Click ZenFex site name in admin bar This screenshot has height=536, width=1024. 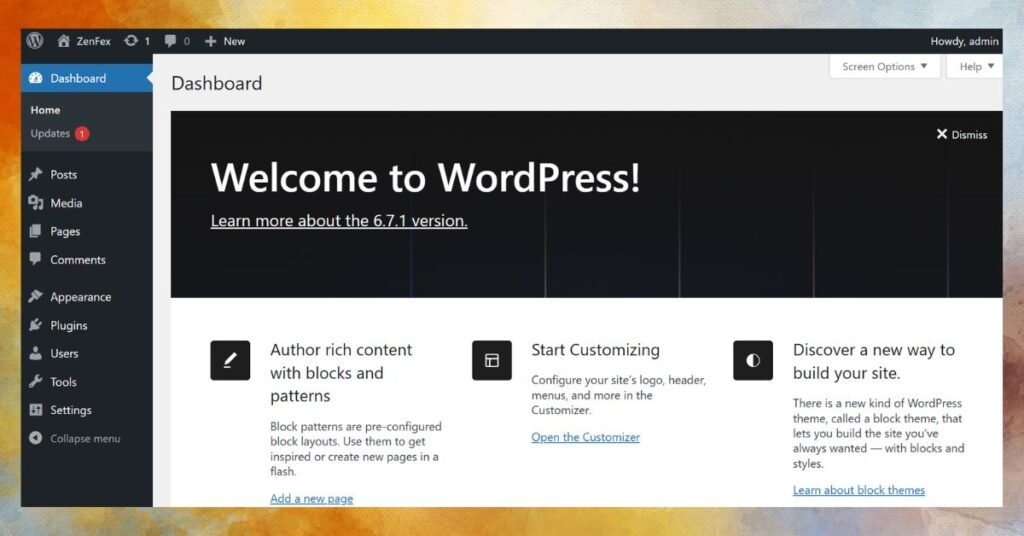point(93,41)
